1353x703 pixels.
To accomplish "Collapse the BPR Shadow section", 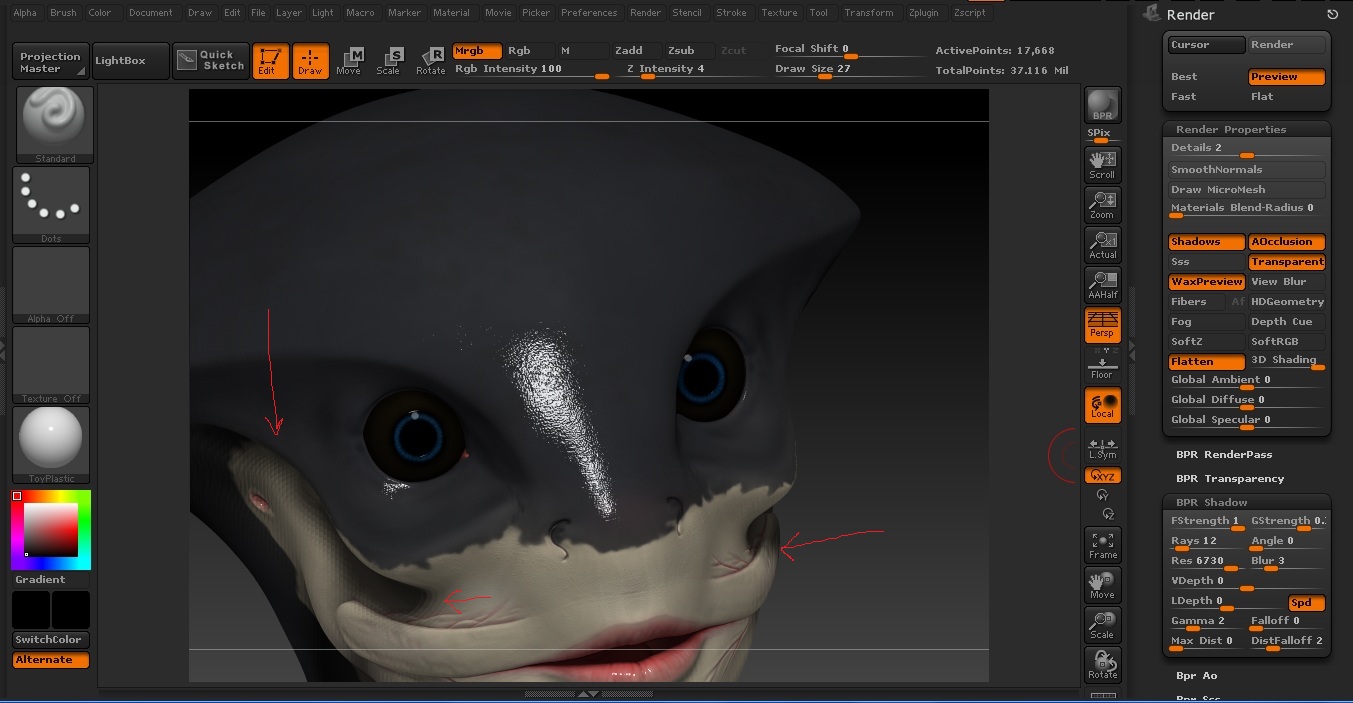I will 1211,502.
